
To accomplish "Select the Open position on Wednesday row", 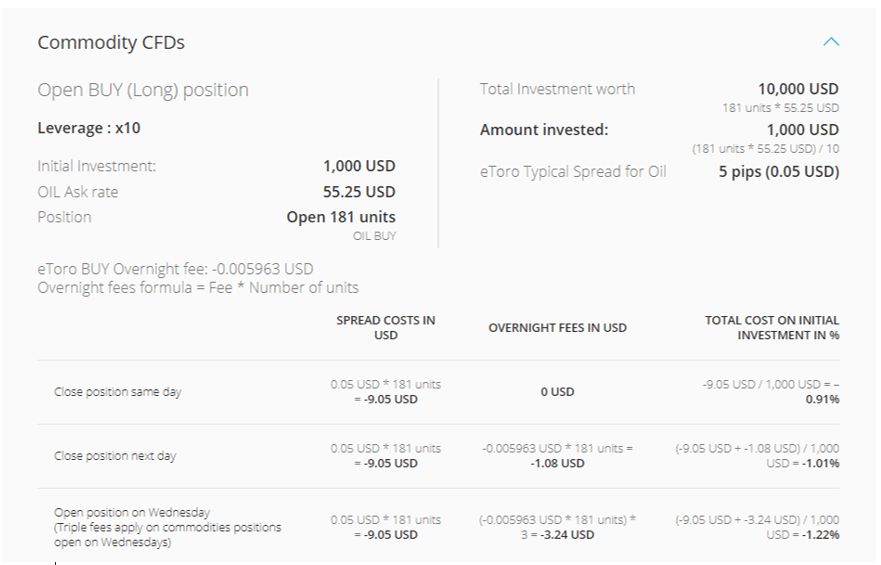I will point(439,527).
